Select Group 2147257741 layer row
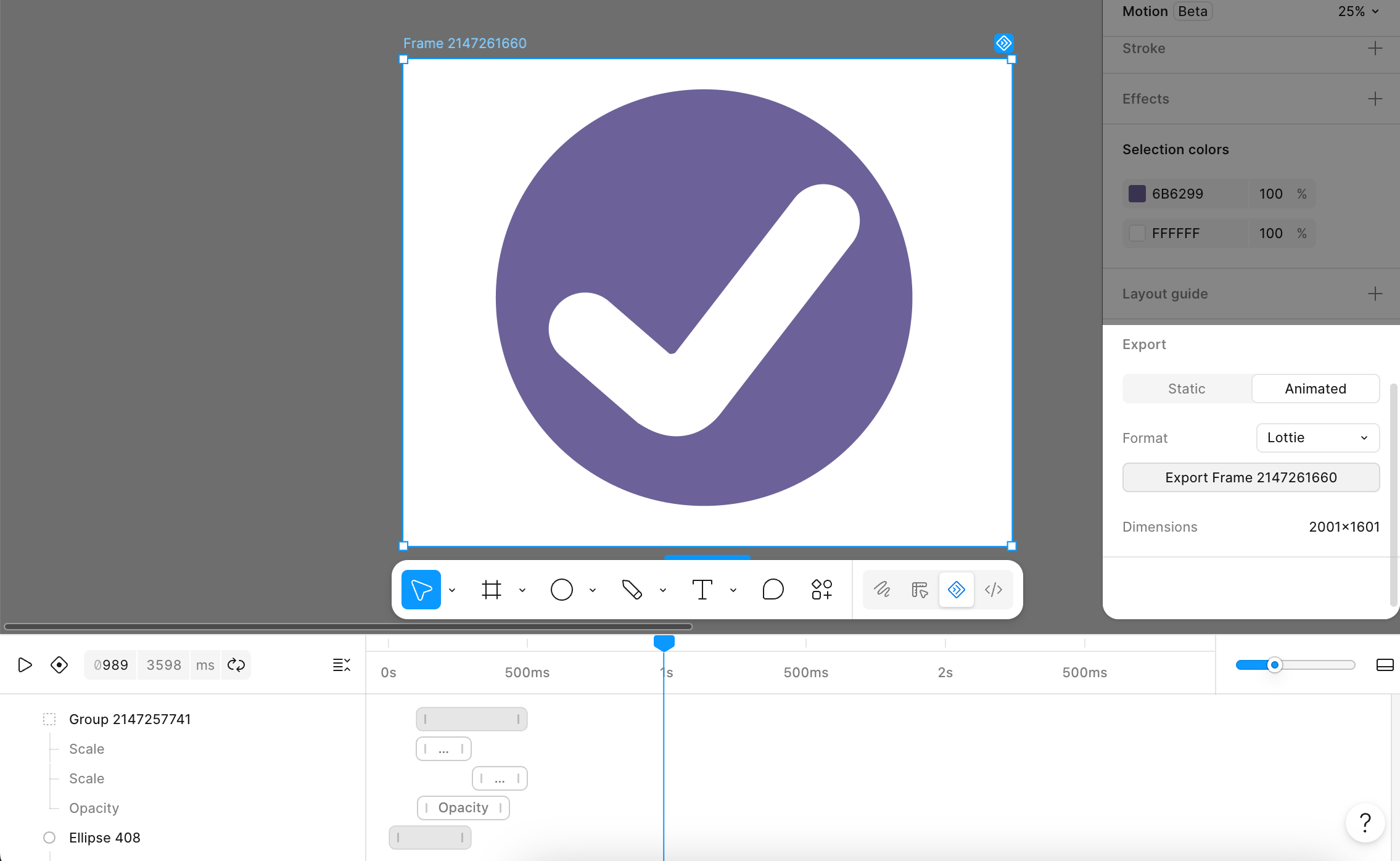Viewport: 1400px width, 861px height. point(183,719)
